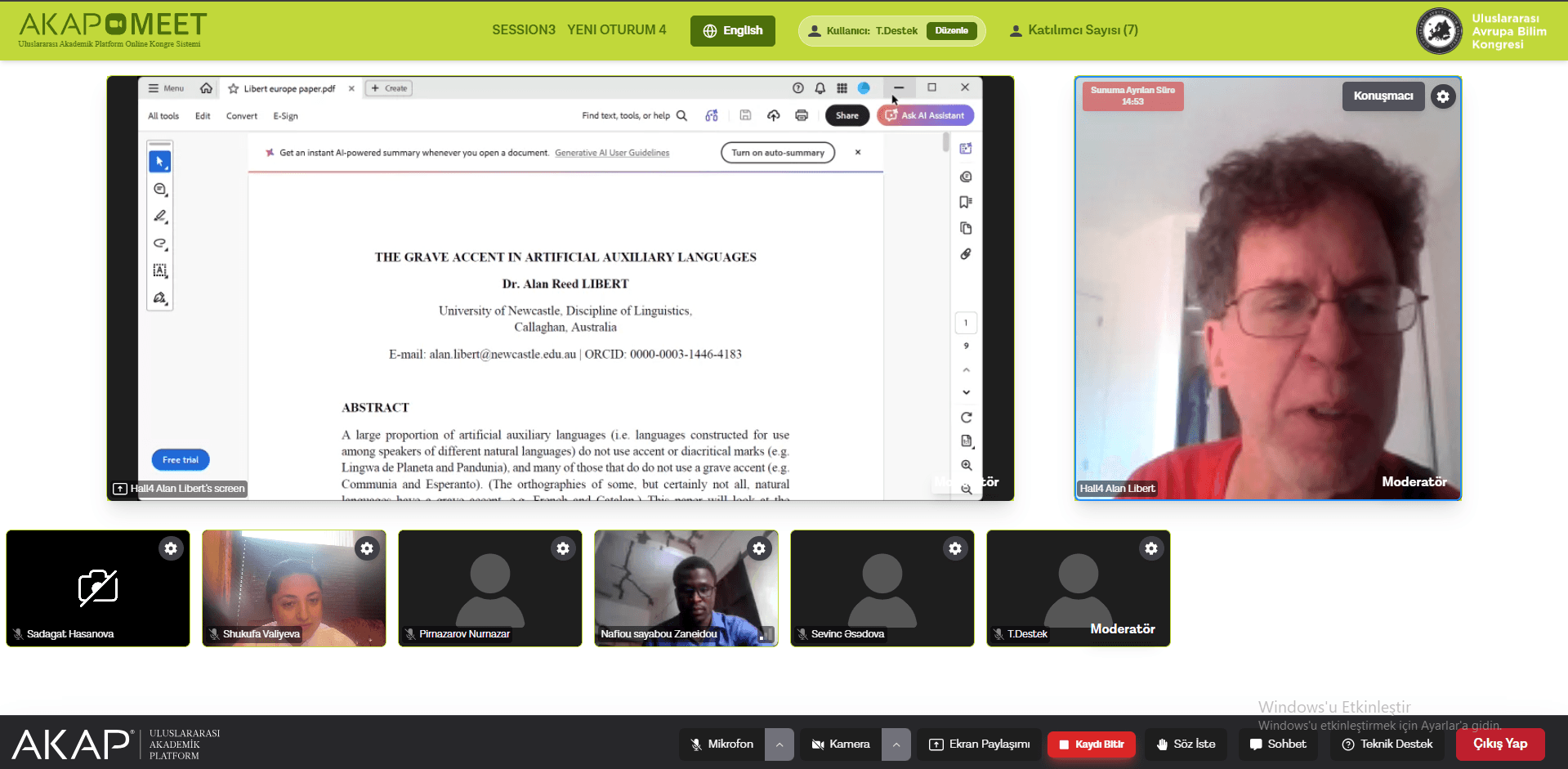Viewport: 1568px width, 769px height.
Task: Open Acrobat notifications bell
Action: click(x=820, y=88)
